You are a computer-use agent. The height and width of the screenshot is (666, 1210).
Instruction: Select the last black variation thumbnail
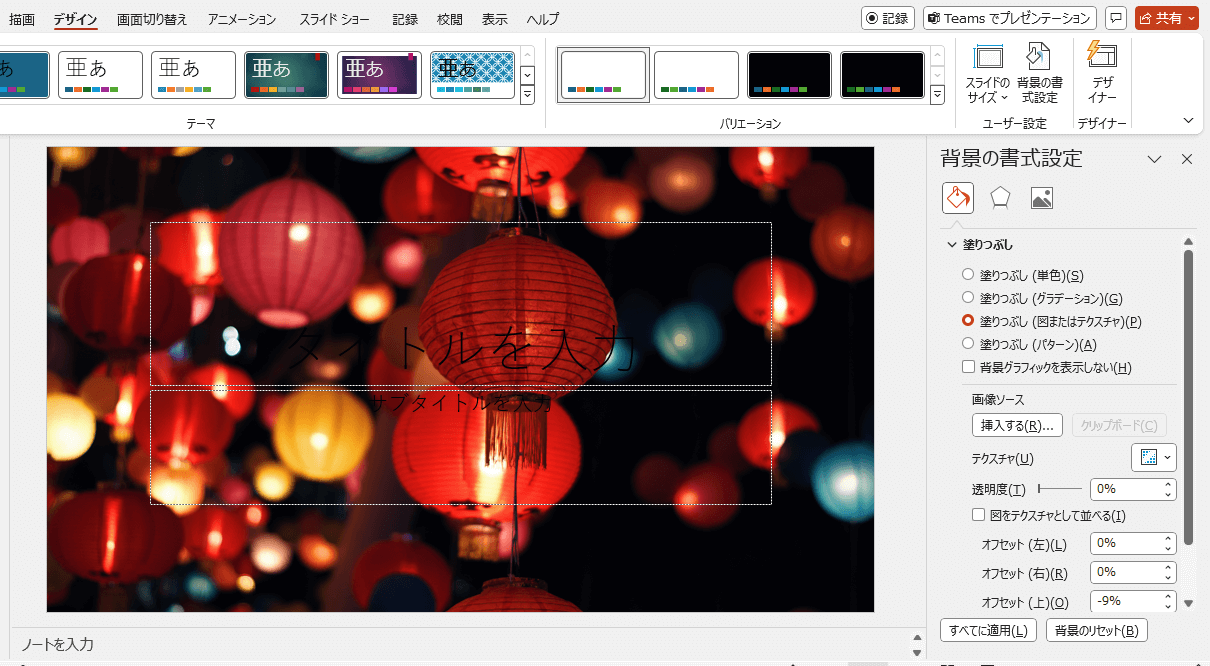pos(883,75)
